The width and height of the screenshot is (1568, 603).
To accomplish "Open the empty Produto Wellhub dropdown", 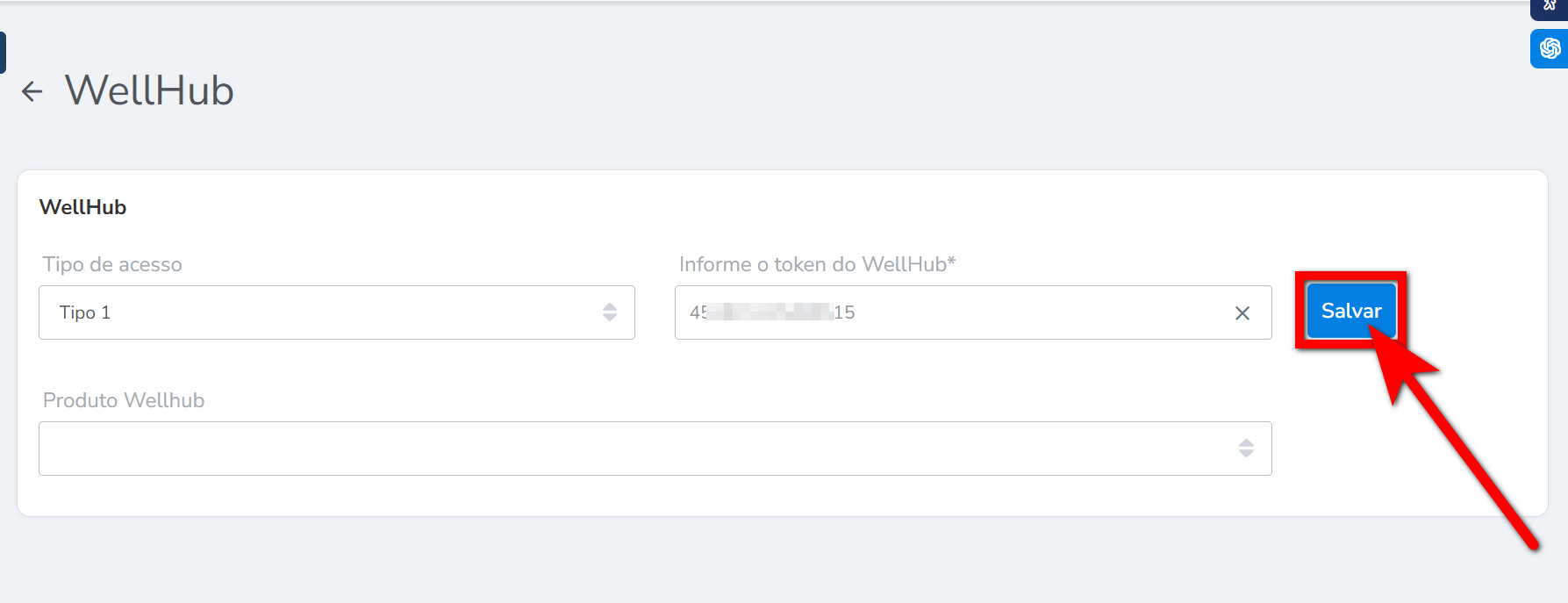I will coord(641,449).
